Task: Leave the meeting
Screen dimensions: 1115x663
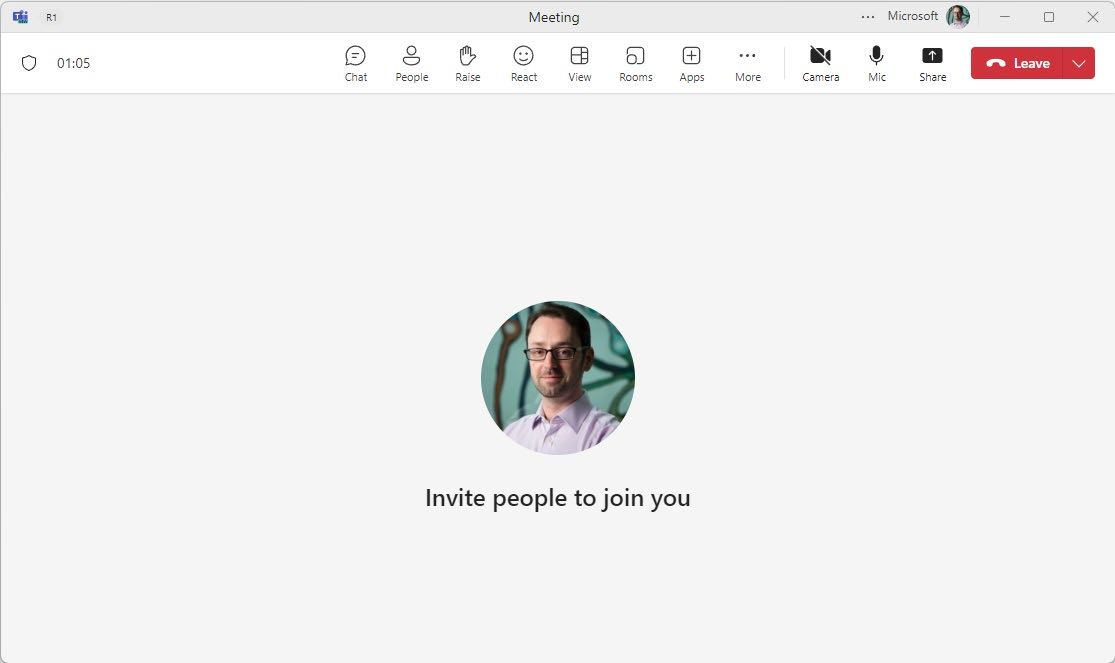Action: coord(1017,63)
